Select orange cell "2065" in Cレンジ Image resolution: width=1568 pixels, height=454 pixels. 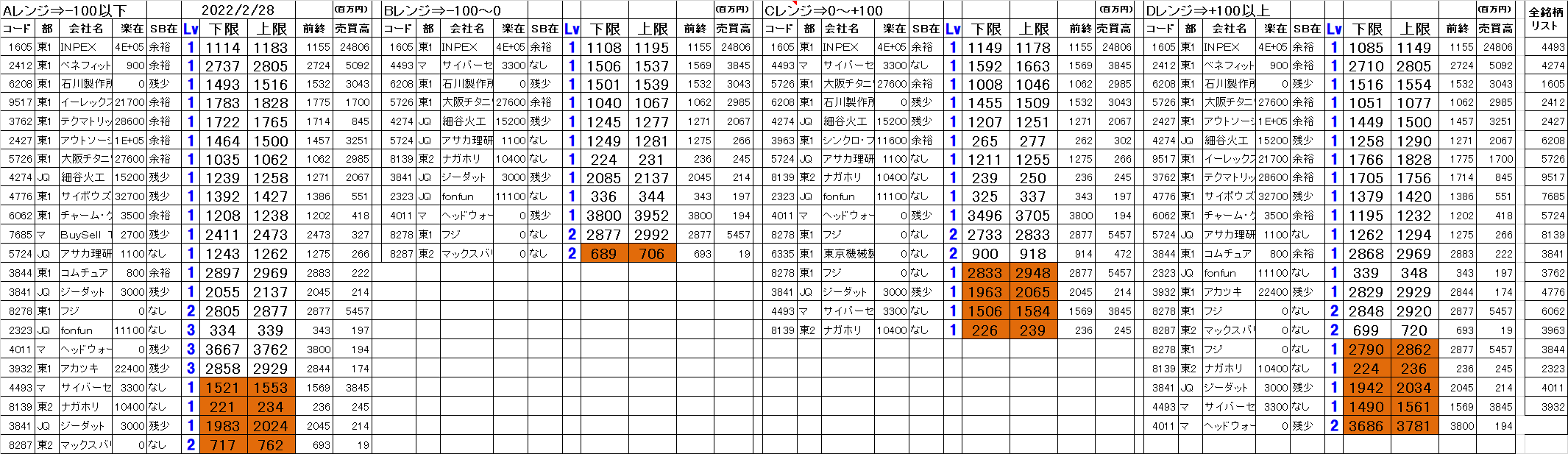pos(1033,292)
